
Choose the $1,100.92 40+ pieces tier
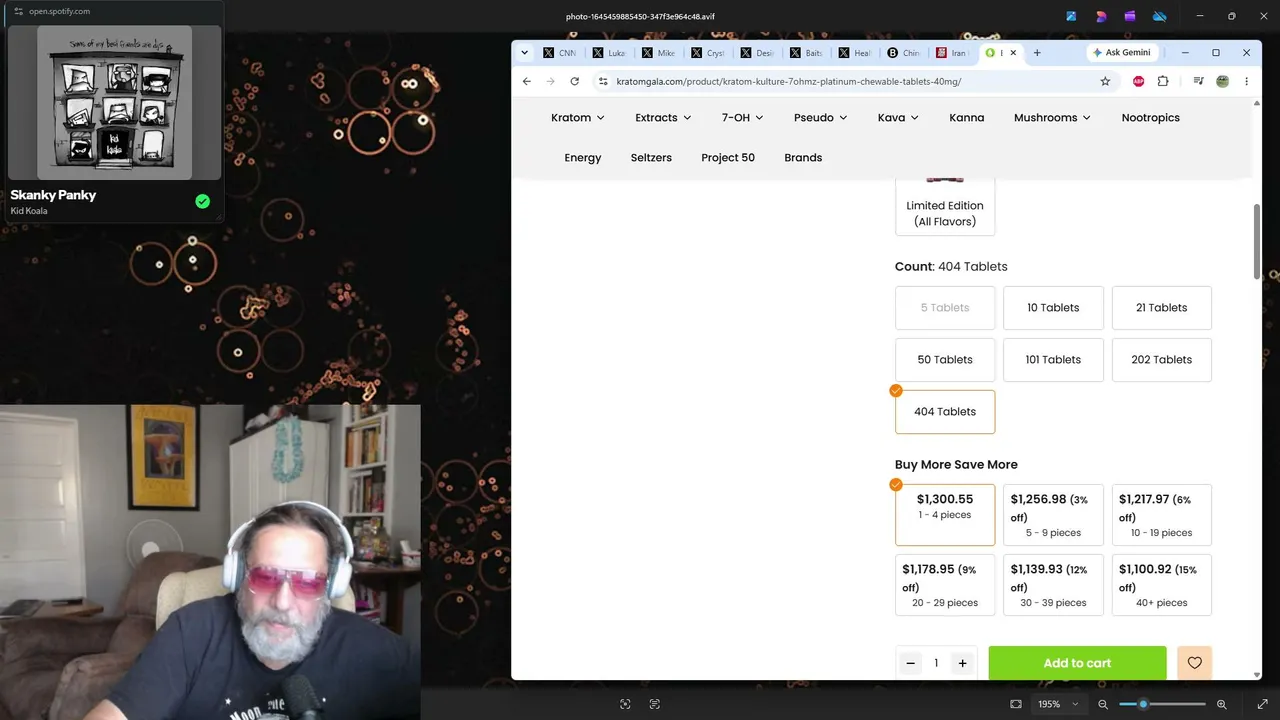[1162, 585]
